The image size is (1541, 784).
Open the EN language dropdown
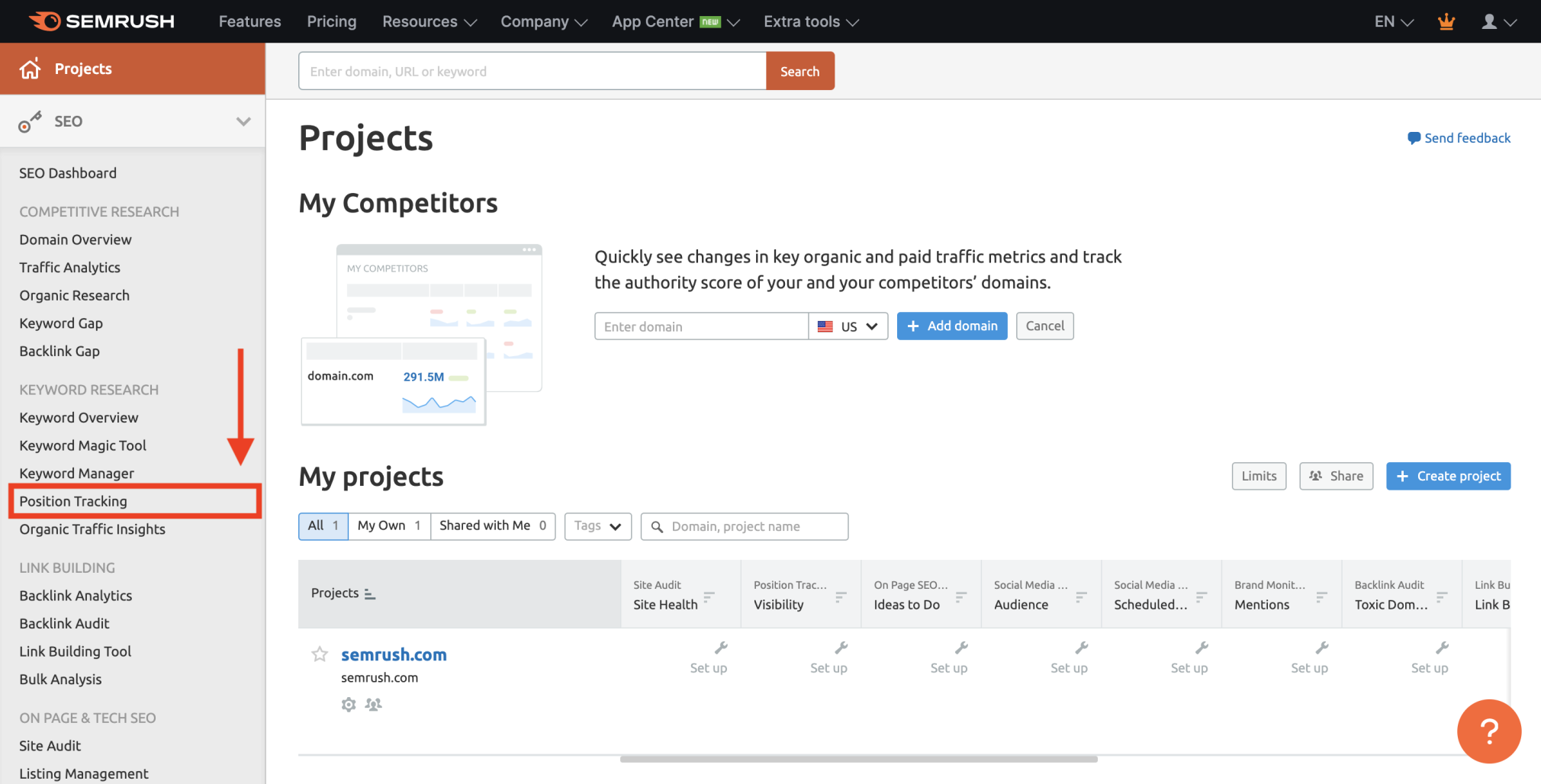[x=1394, y=21]
